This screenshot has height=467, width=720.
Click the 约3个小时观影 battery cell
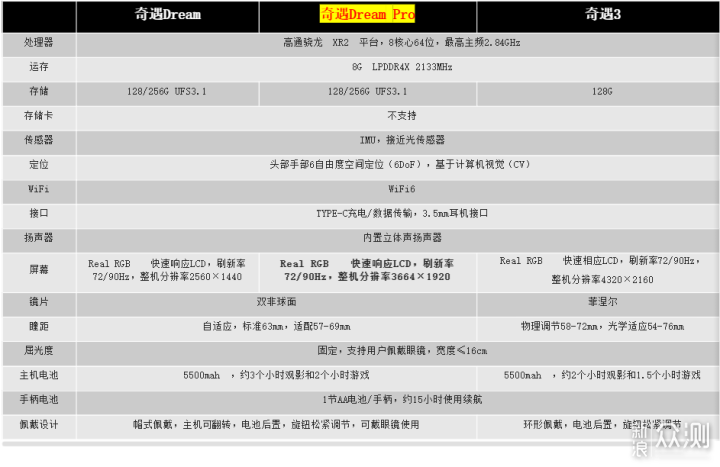pyautogui.click(x=276, y=376)
